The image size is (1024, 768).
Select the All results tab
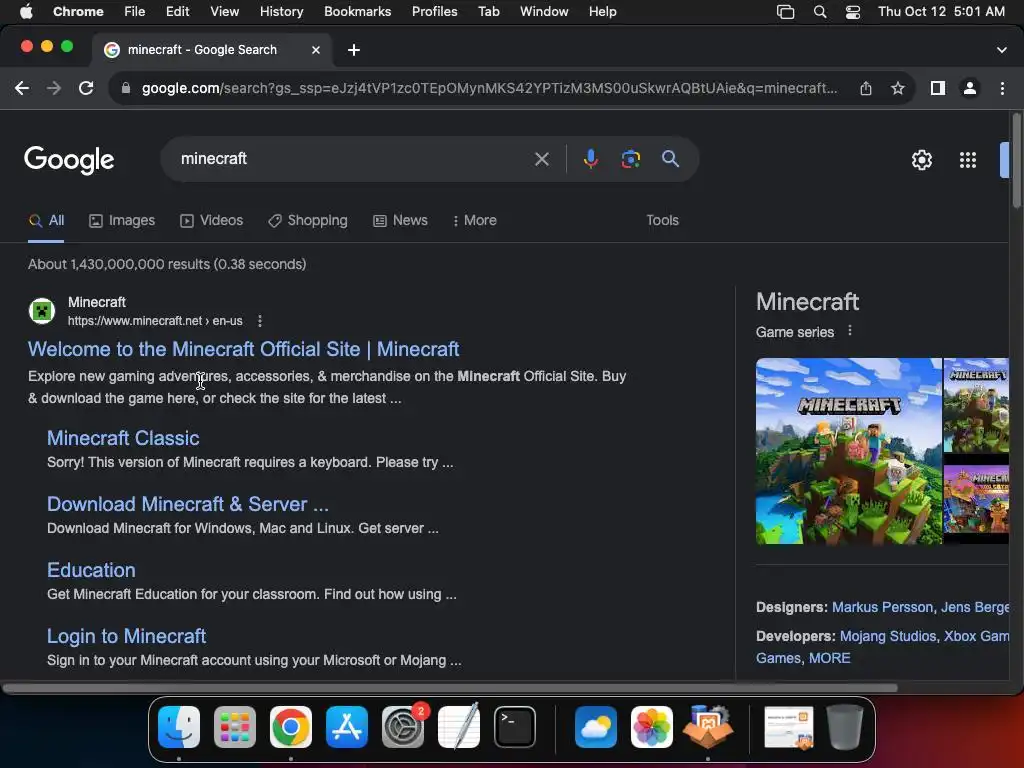46,221
